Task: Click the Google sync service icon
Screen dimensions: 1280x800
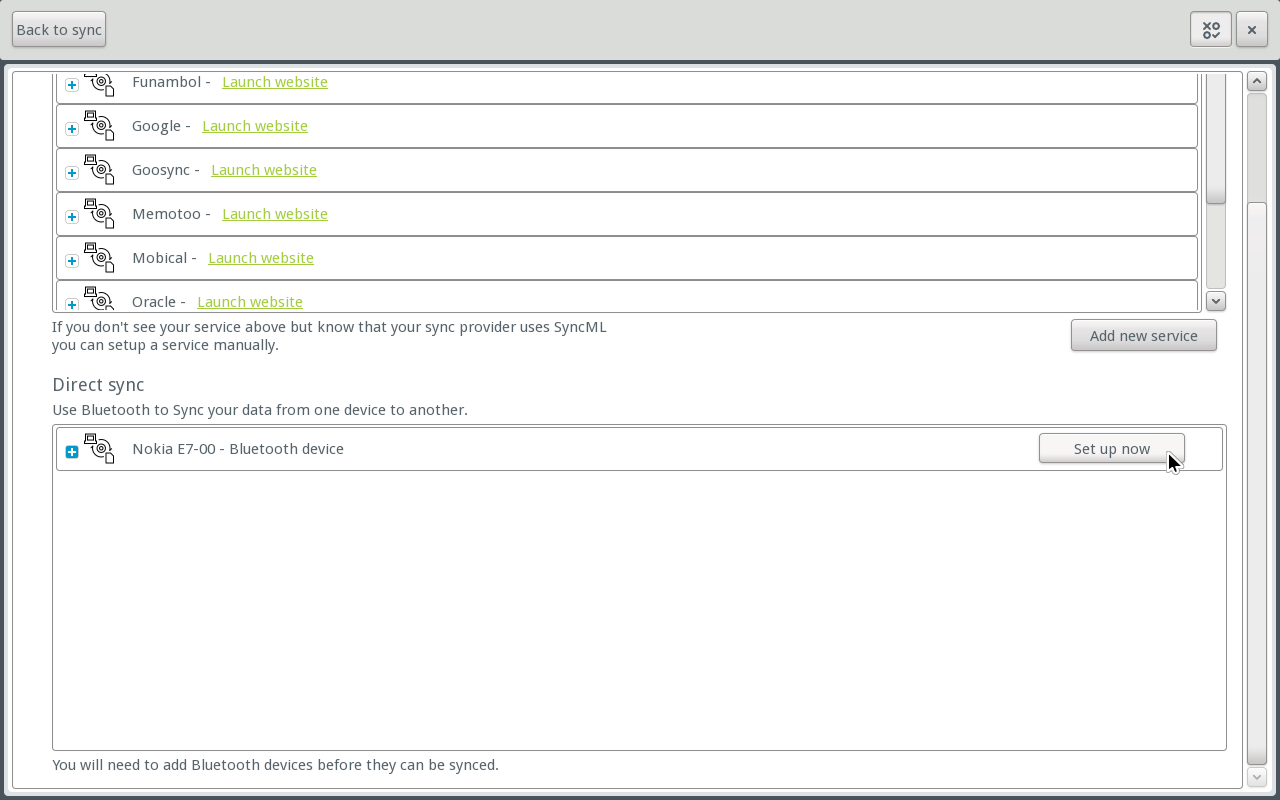Action: 99,126
